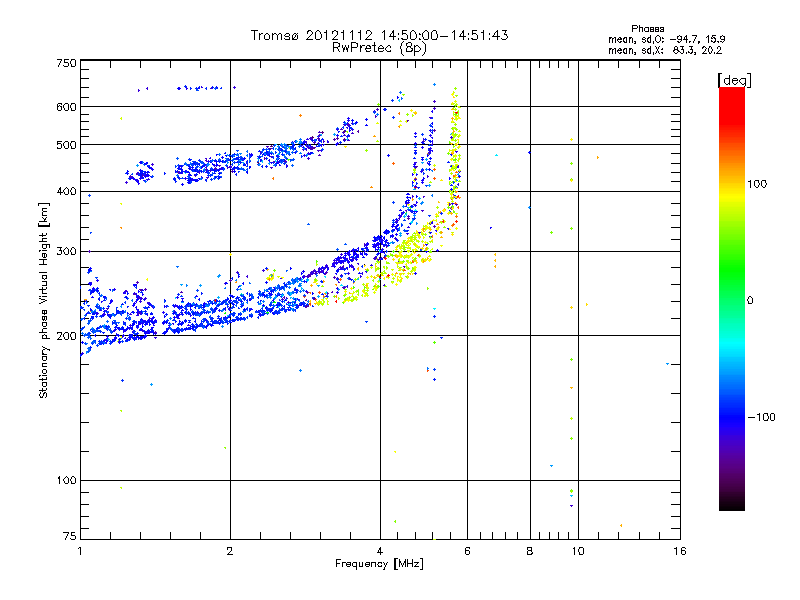Click the "Stationary phase Virtual Height [km]" axis label

click(x=44, y=301)
